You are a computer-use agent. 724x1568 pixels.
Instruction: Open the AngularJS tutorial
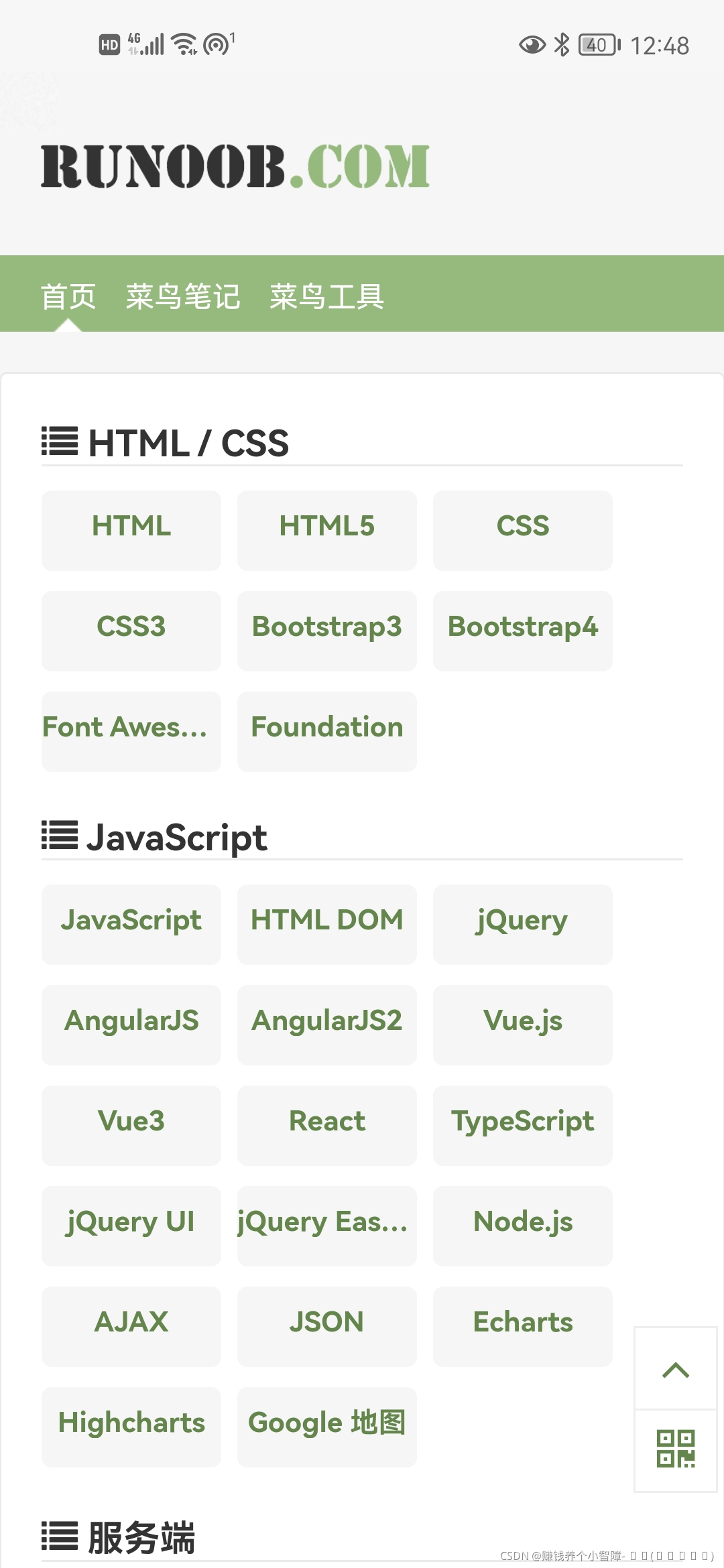pyautogui.click(x=131, y=1025)
